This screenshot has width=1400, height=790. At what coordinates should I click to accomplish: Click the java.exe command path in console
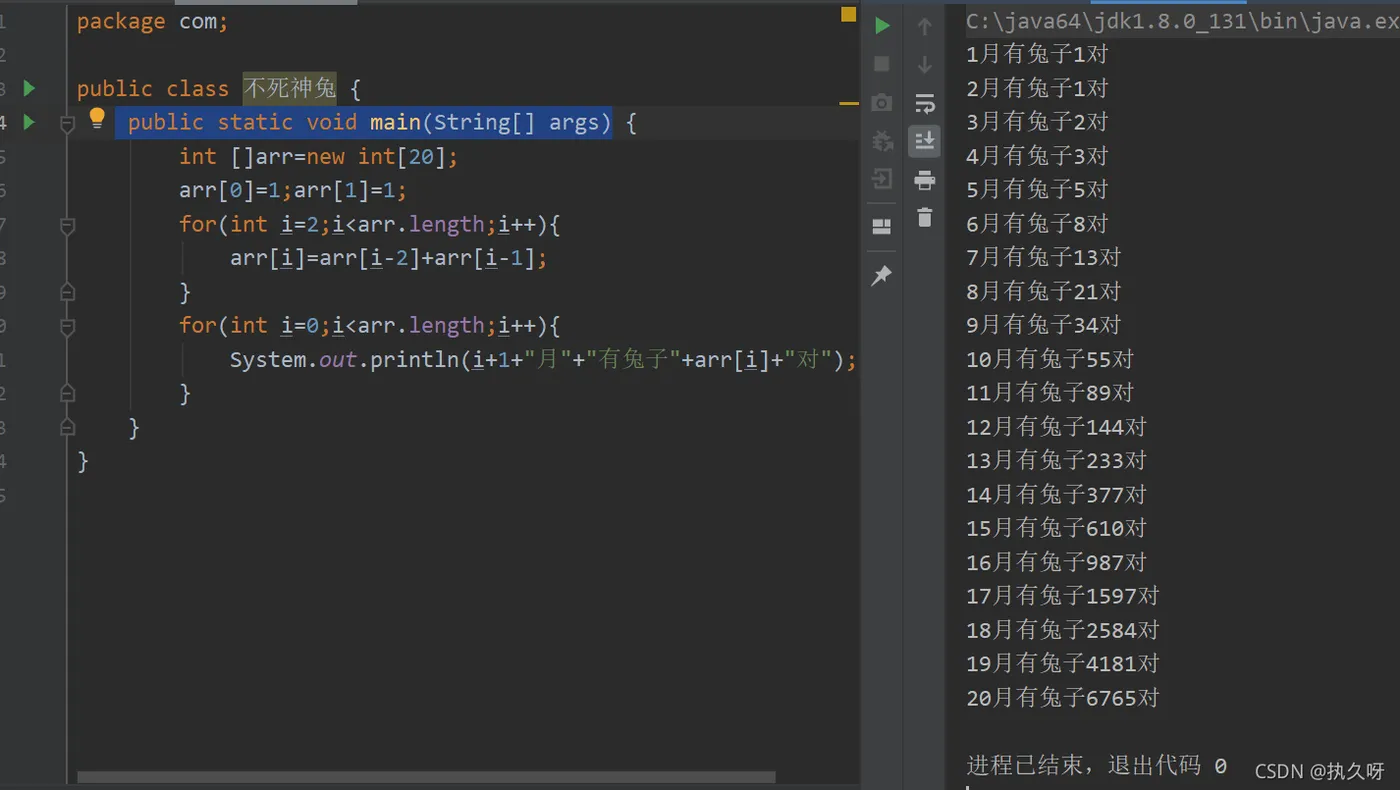[1182, 21]
